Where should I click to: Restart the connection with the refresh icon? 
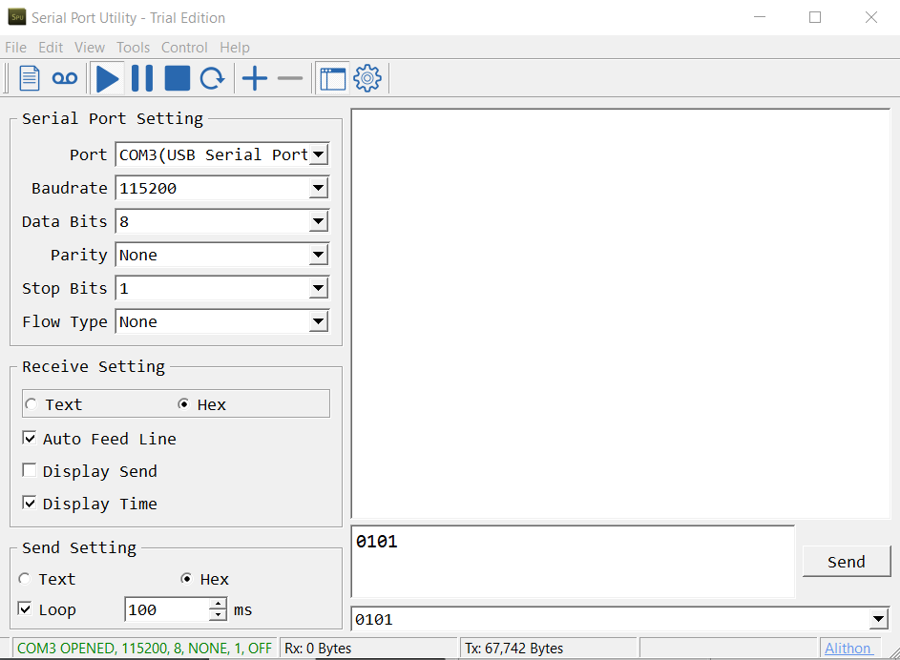click(212, 78)
